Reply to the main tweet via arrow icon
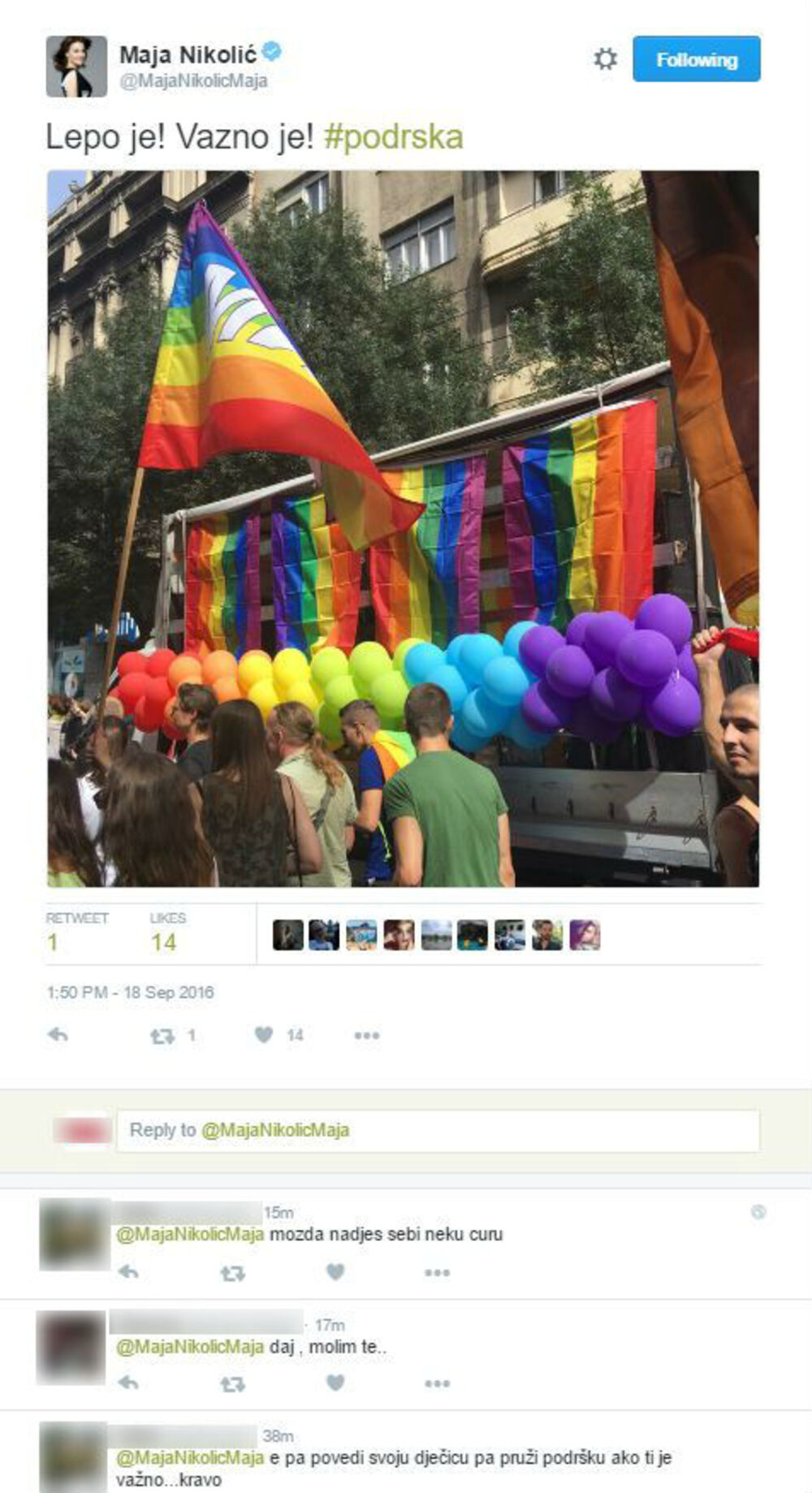812x1493 pixels. click(x=58, y=1035)
